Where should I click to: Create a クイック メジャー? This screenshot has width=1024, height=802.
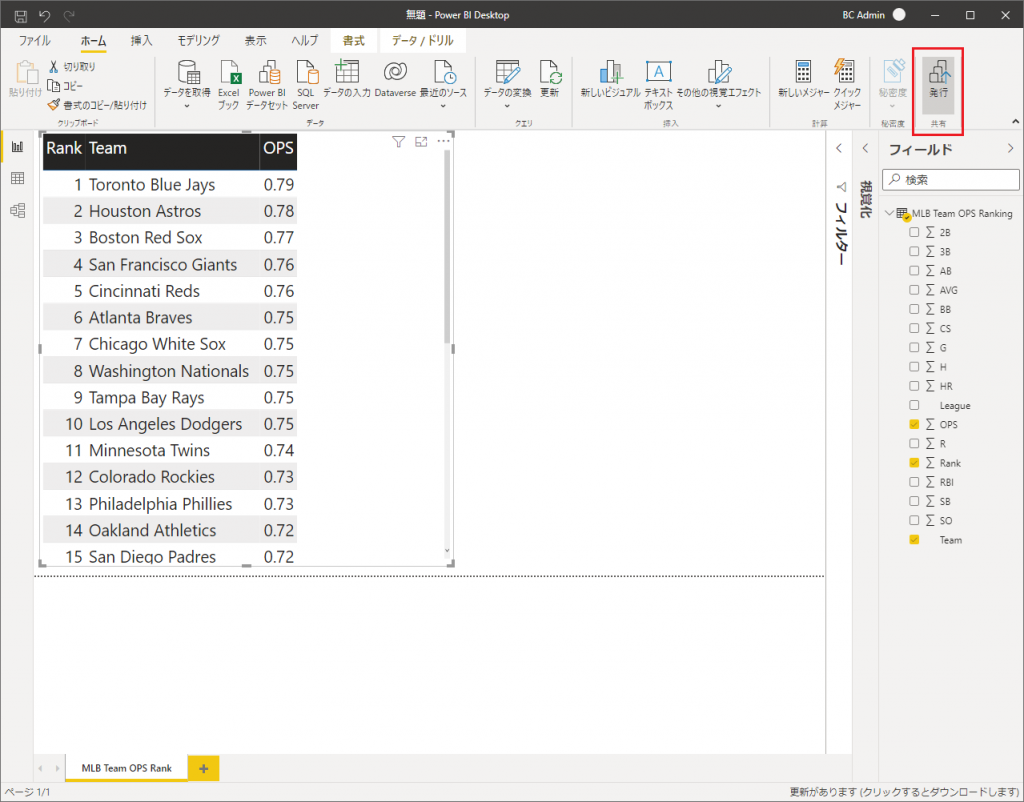tap(847, 85)
